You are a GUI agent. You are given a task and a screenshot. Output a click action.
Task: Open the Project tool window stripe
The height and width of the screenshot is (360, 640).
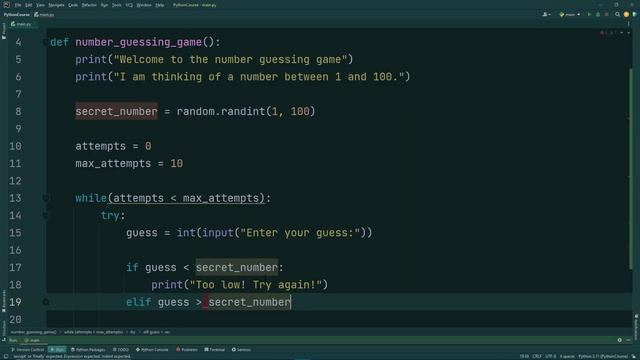(x=4, y=31)
